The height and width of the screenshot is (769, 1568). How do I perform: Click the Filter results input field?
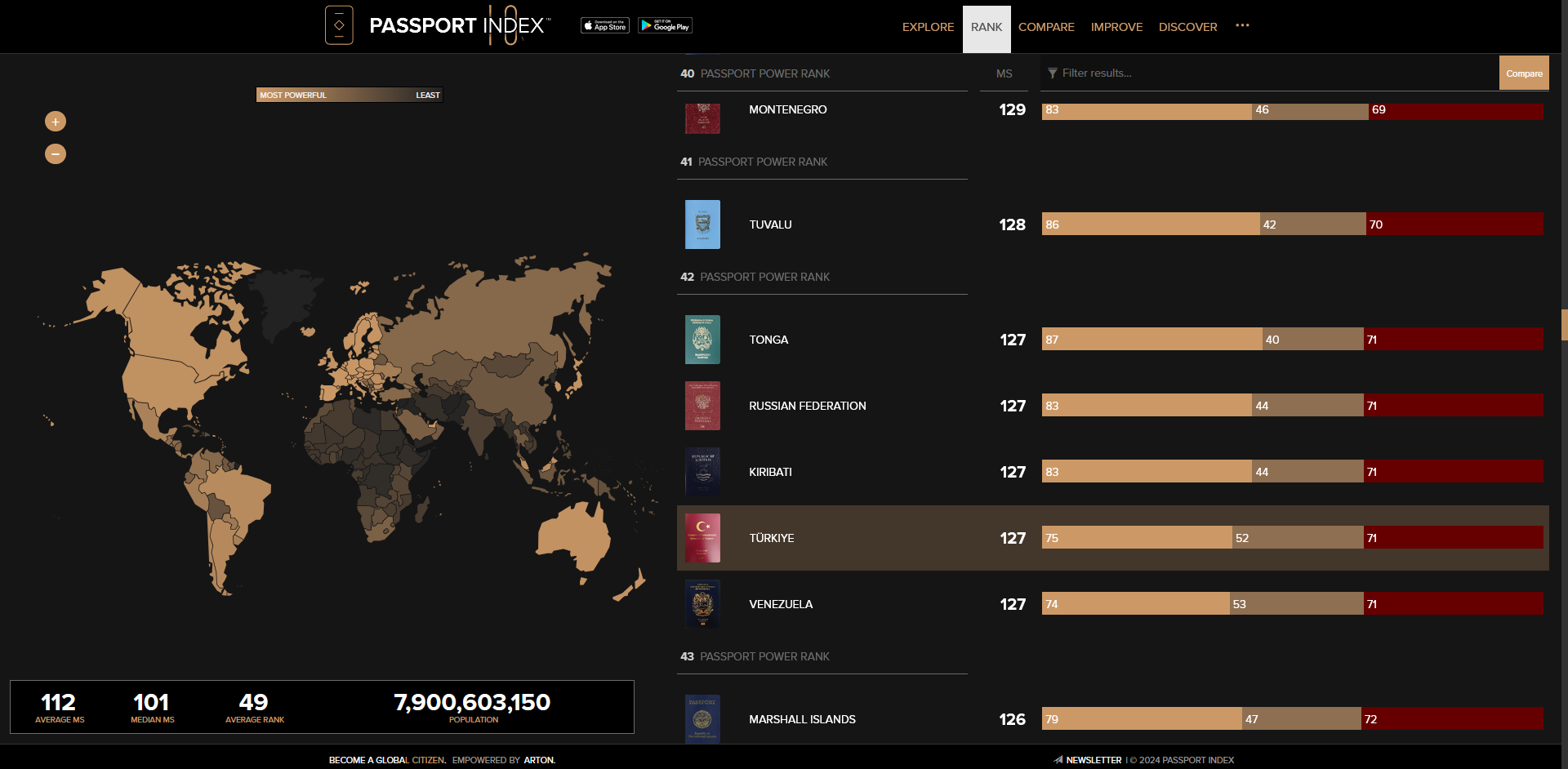coord(1266,73)
